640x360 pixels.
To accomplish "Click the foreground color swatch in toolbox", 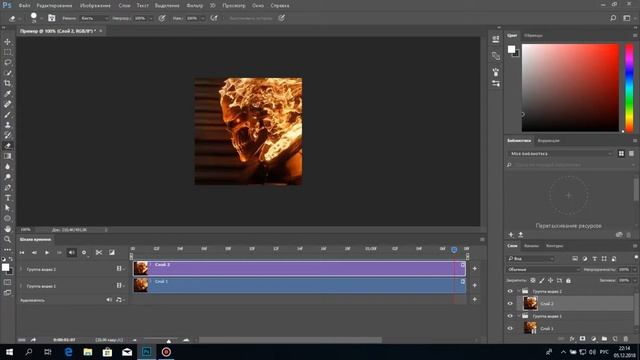I will (5, 267).
